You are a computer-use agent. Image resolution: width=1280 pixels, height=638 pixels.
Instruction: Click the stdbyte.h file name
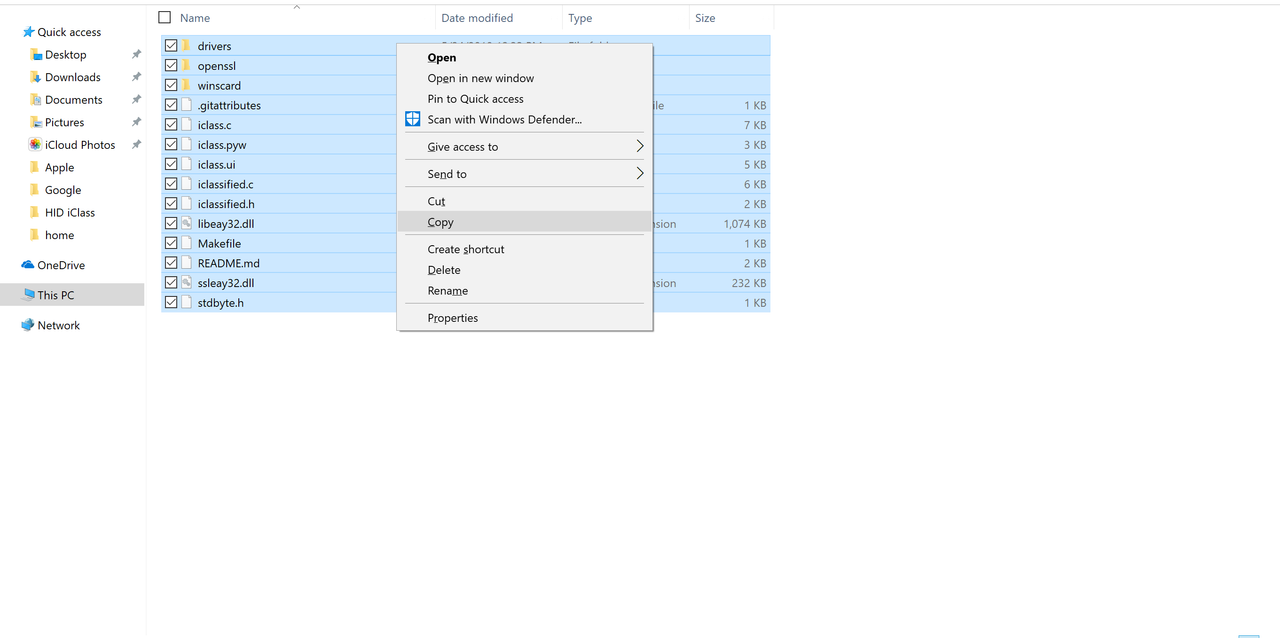221,303
